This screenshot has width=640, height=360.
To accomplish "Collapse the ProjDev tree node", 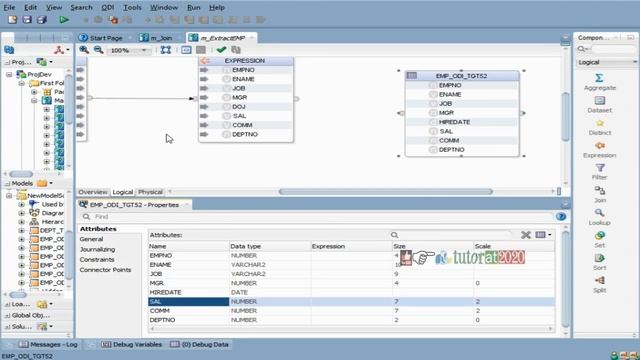I will (x=9, y=74).
